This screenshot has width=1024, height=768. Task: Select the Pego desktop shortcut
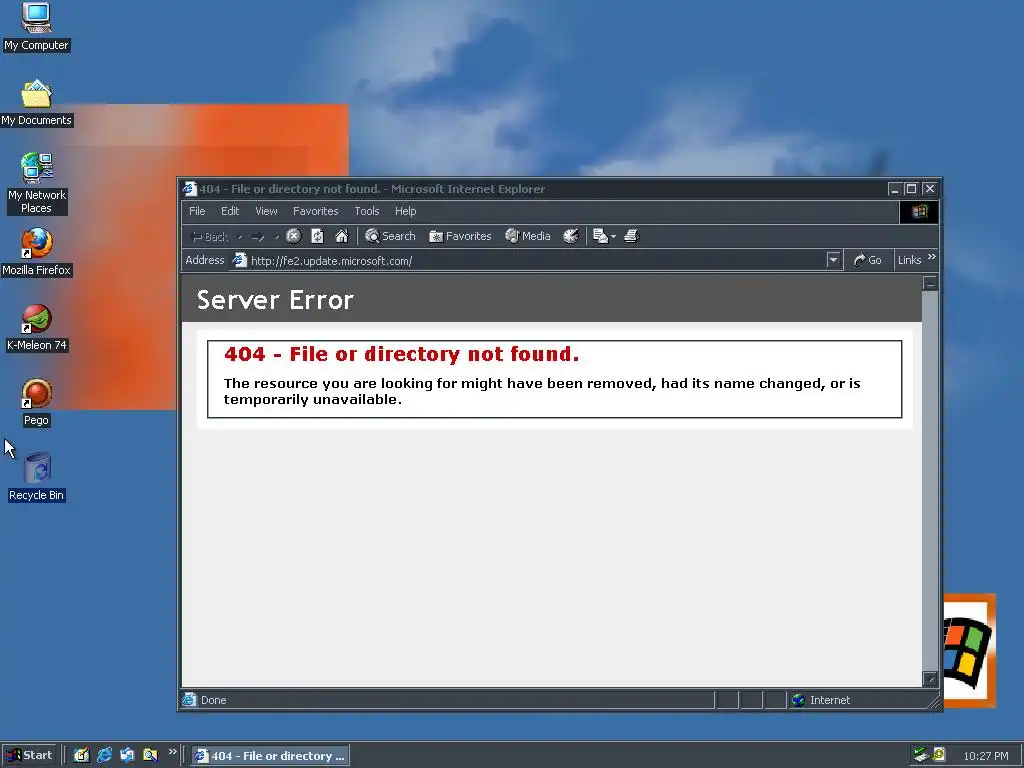[x=36, y=403]
